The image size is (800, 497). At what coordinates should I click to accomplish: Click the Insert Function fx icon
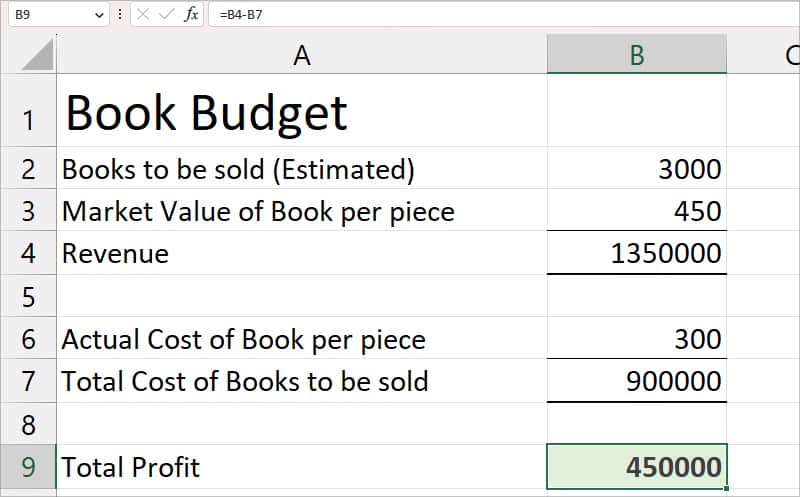(191, 14)
